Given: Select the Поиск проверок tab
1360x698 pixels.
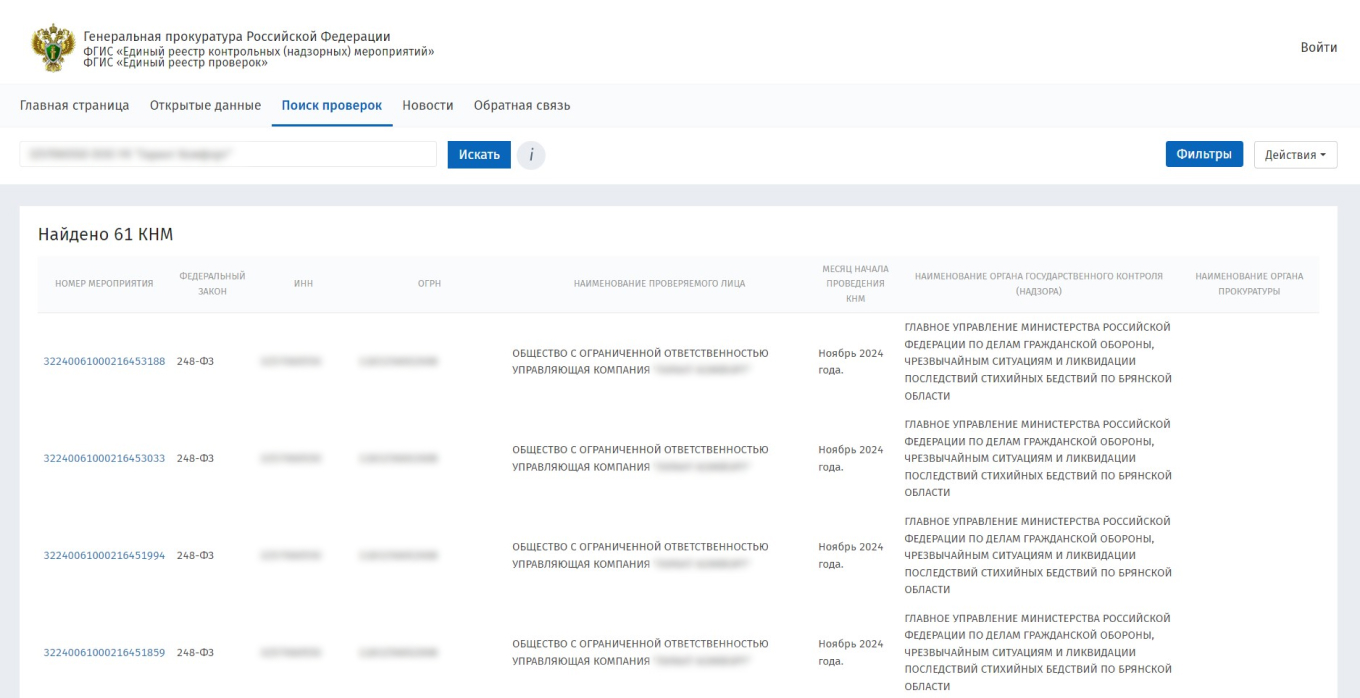Looking at the screenshot, I should pos(331,106).
